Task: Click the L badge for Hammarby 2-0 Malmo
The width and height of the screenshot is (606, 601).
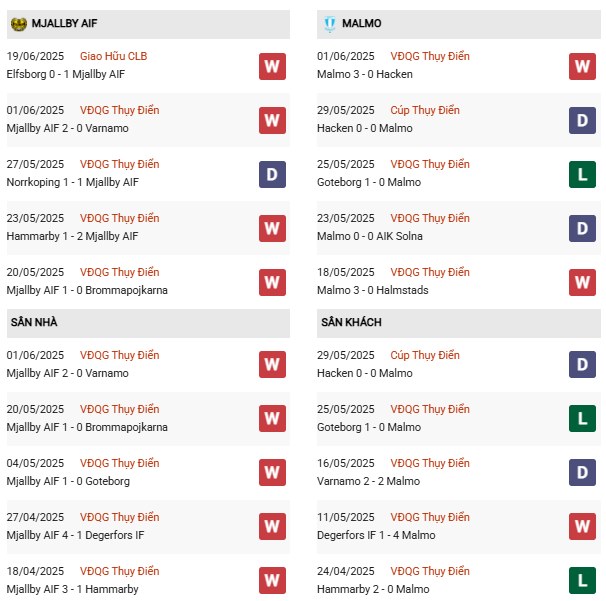Action: click(x=582, y=580)
